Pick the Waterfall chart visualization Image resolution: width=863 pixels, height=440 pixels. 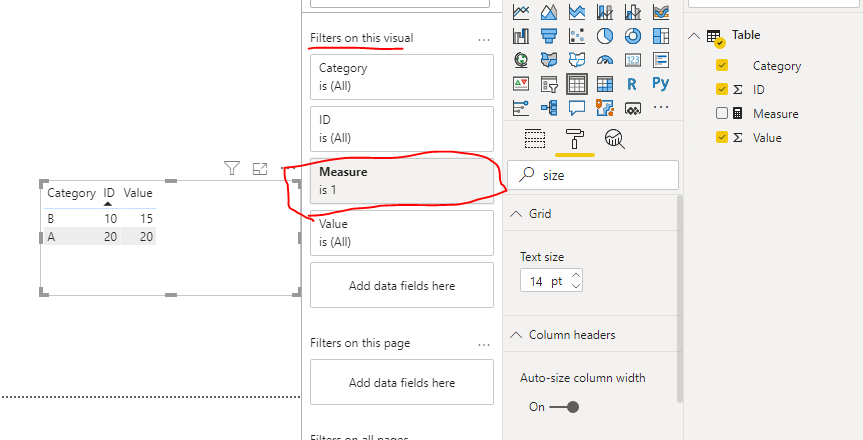521,36
